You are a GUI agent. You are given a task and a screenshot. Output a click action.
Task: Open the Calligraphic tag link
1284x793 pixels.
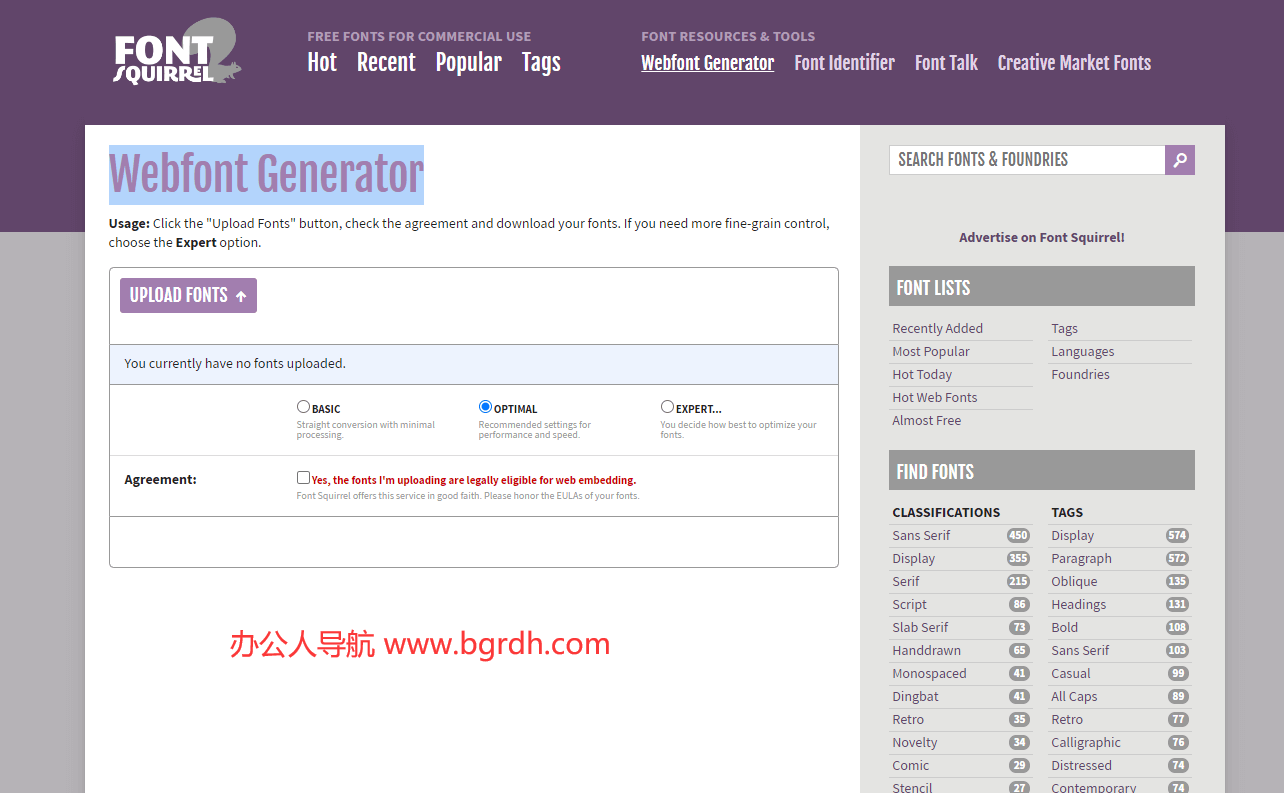tap(1085, 742)
